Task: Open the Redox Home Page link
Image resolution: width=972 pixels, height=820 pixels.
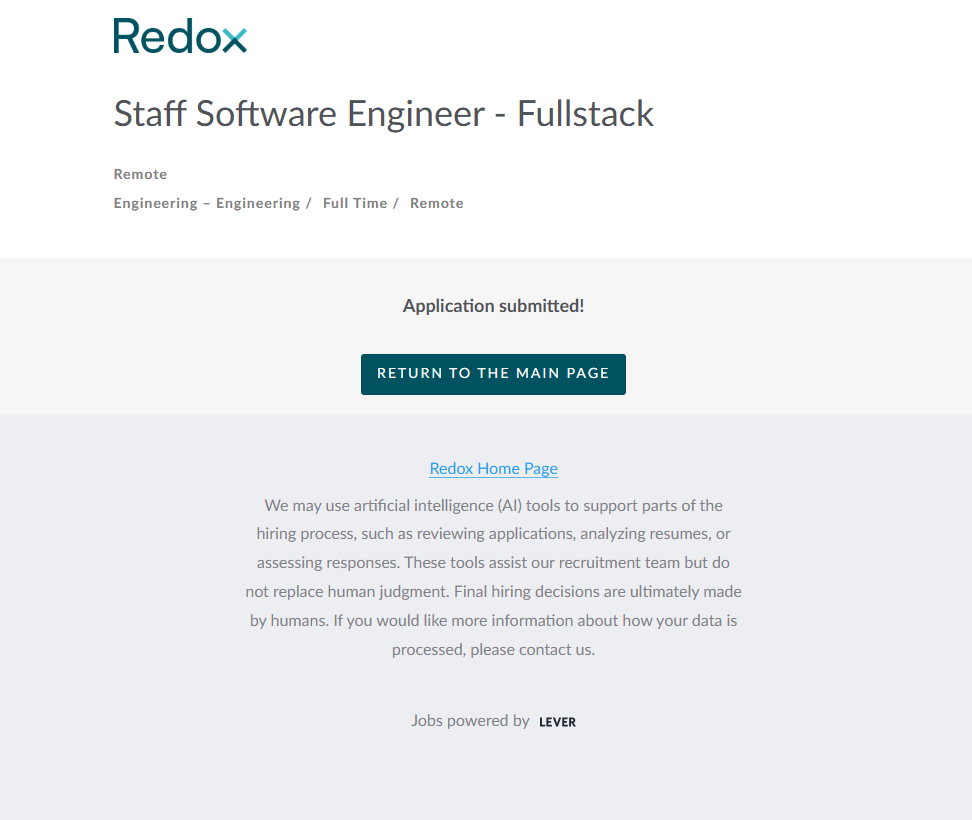Action: pyautogui.click(x=493, y=468)
